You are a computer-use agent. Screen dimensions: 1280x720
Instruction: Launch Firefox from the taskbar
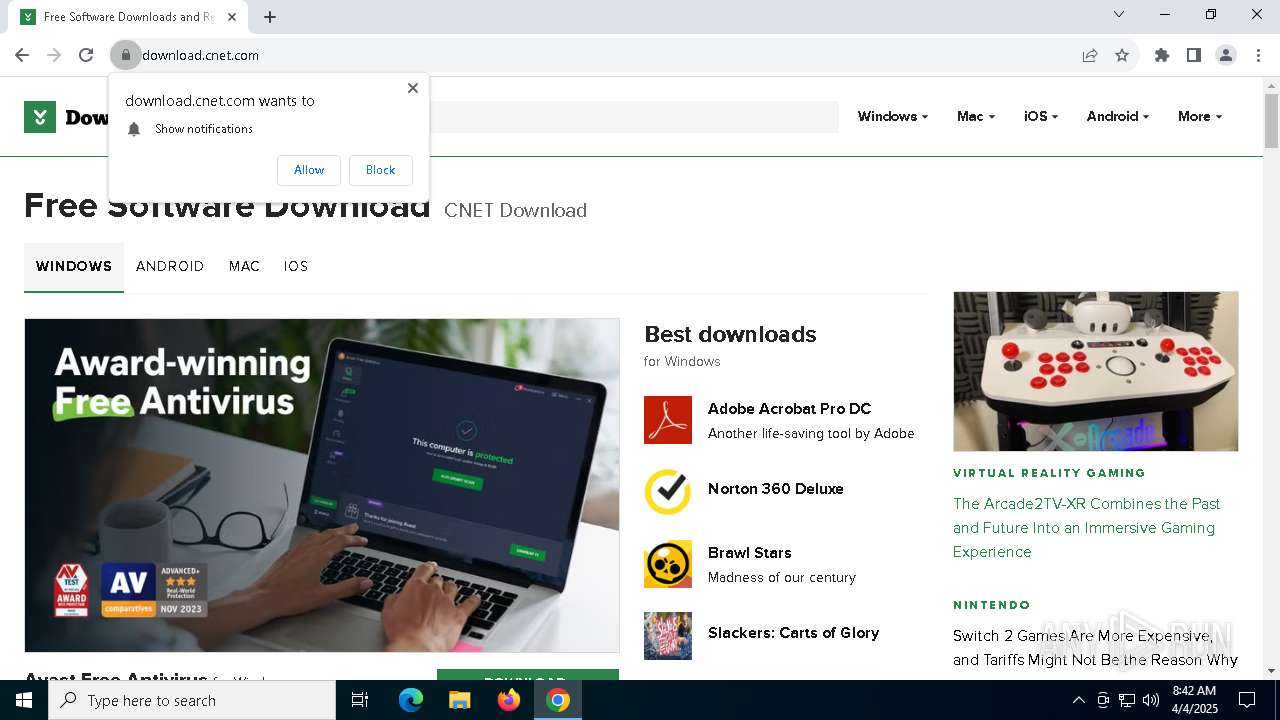point(509,700)
